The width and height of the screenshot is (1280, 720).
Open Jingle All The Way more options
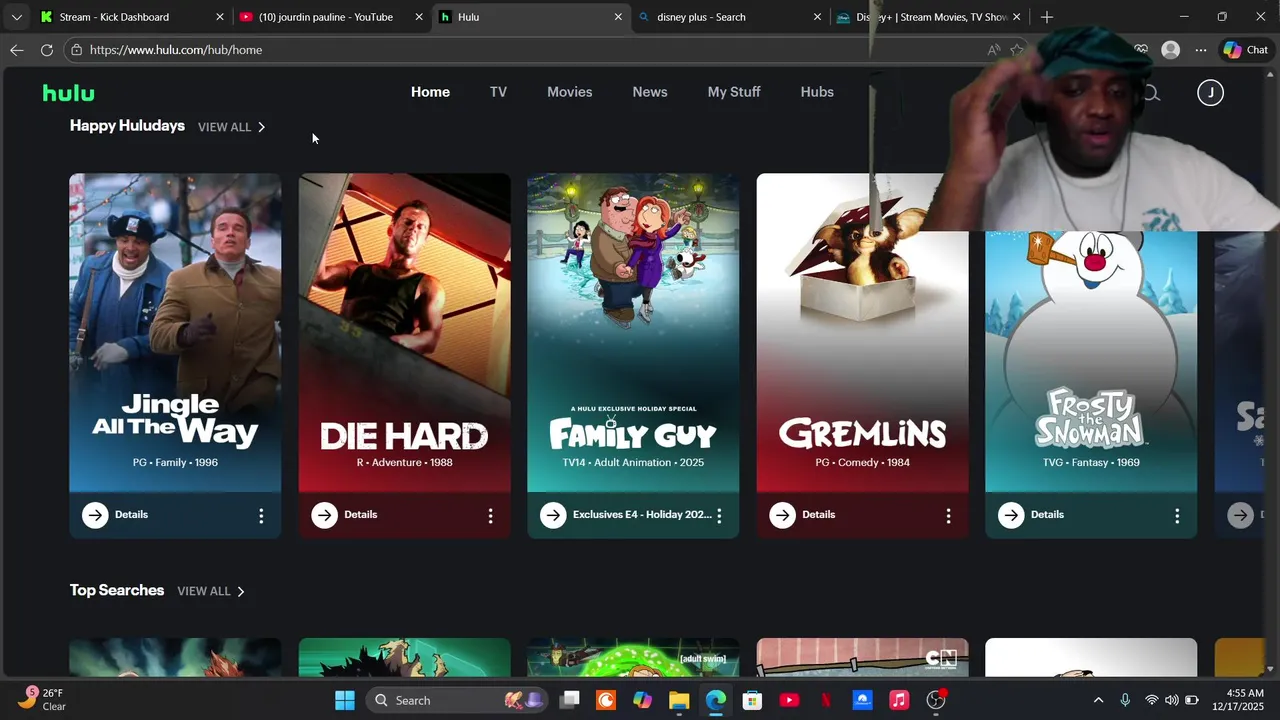[x=261, y=516]
